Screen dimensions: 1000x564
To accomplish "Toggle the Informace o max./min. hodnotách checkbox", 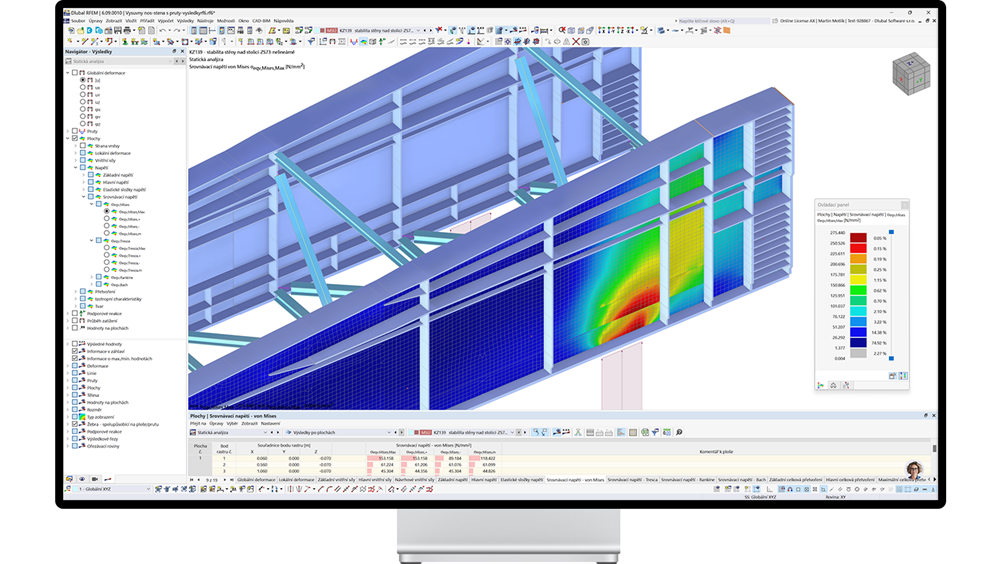I will click(75, 359).
